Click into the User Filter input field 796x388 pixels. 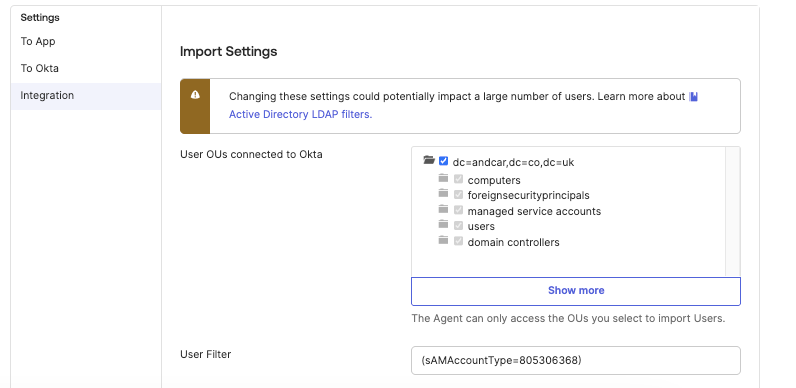click(576, 361)
